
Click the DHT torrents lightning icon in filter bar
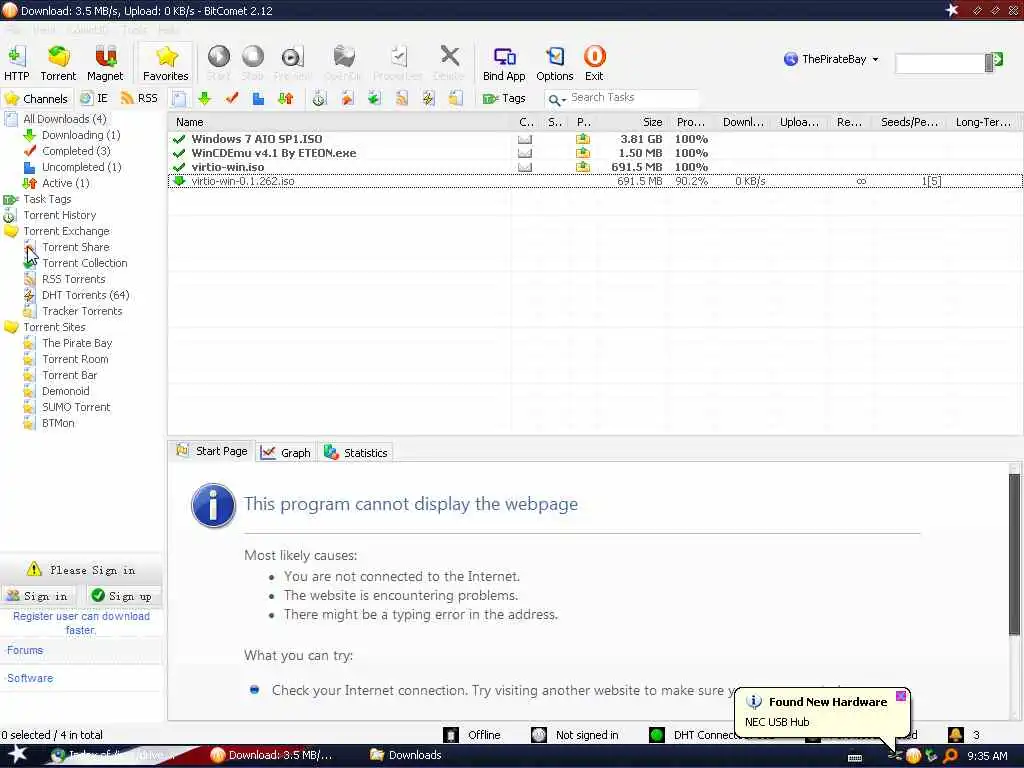(428, 99)
